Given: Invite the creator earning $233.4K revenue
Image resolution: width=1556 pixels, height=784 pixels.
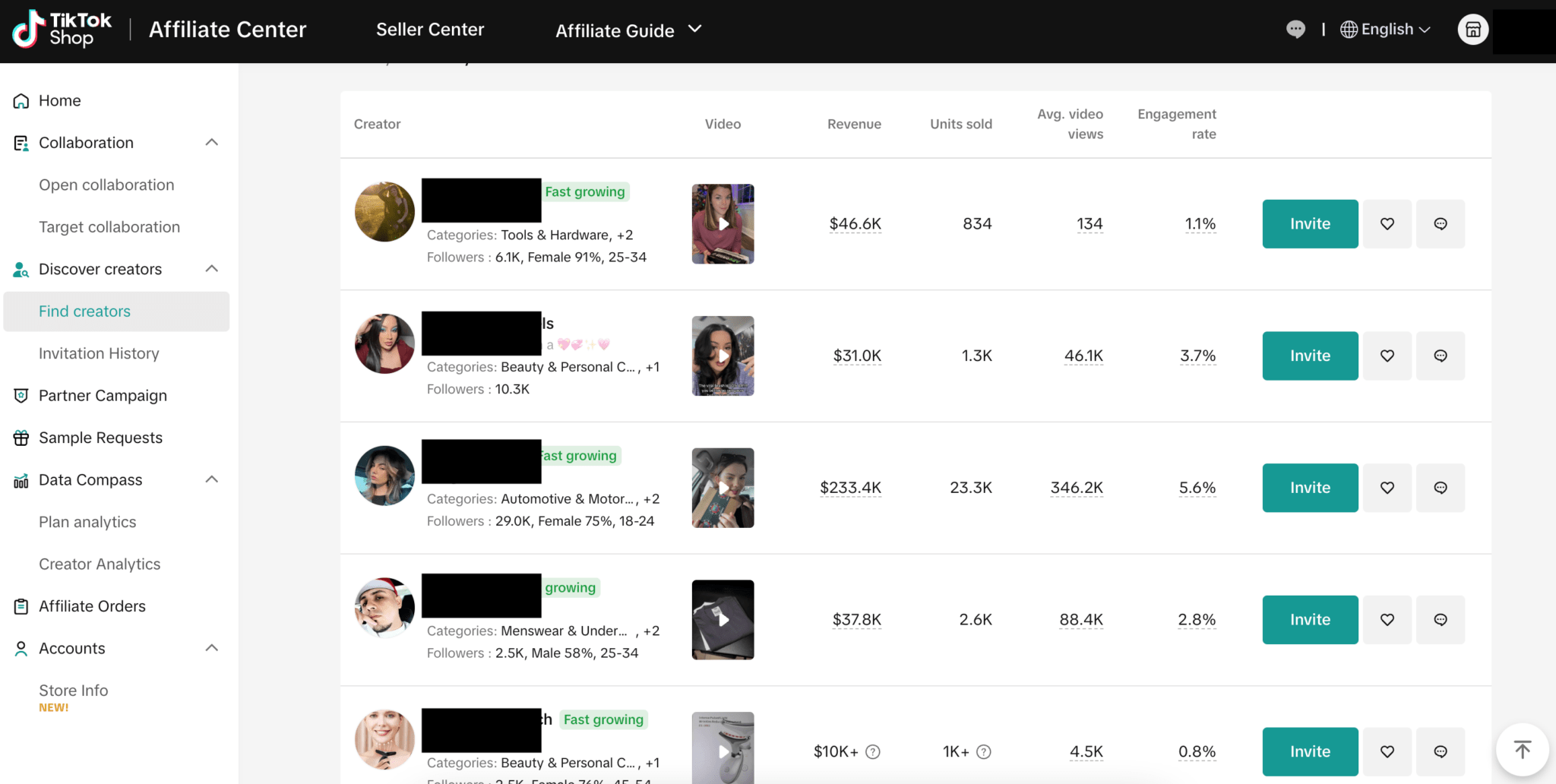Looking at the screenshot, I should (x=1309, y=488).
